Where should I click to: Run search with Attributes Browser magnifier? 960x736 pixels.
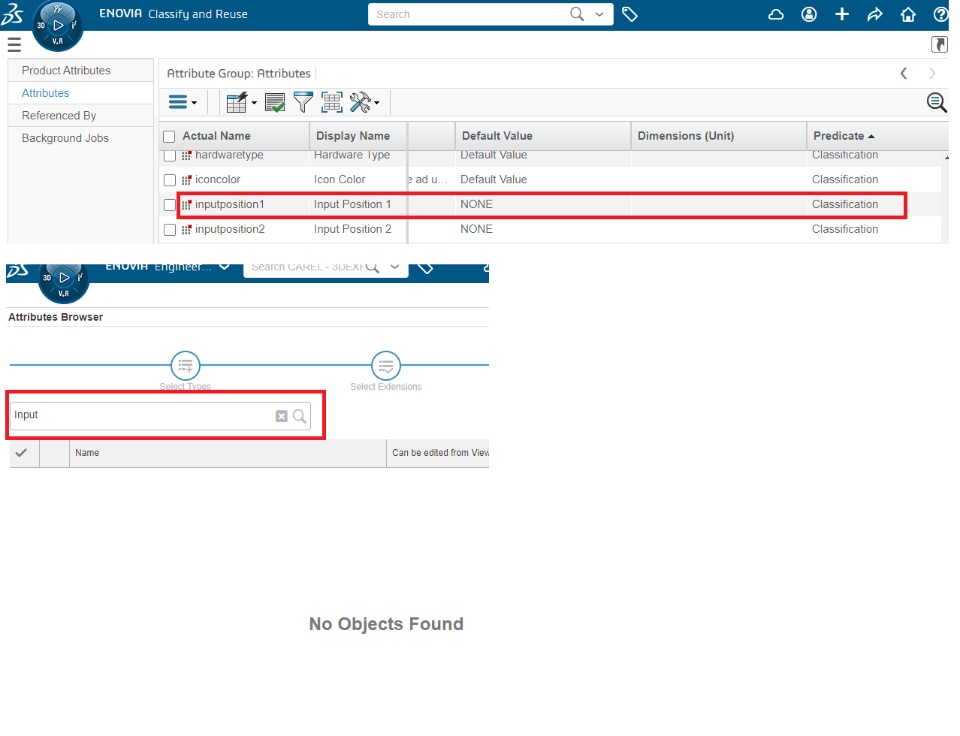coord(299,416)
